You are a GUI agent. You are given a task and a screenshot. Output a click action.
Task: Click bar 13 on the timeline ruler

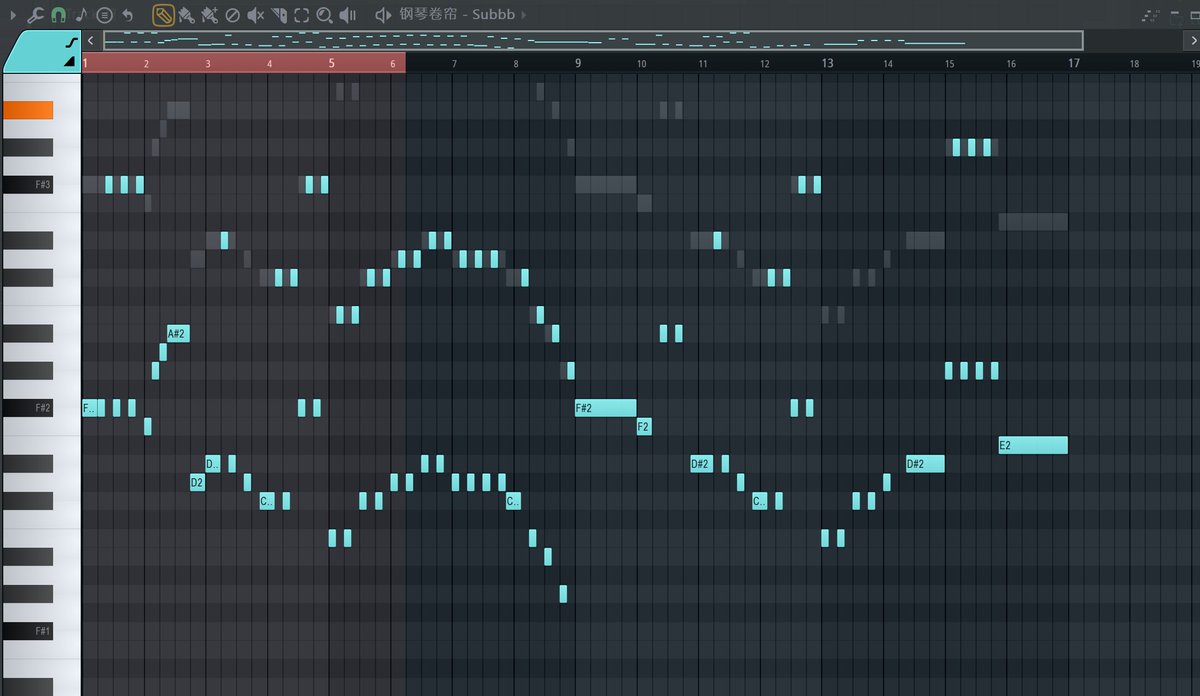point(827,62)
